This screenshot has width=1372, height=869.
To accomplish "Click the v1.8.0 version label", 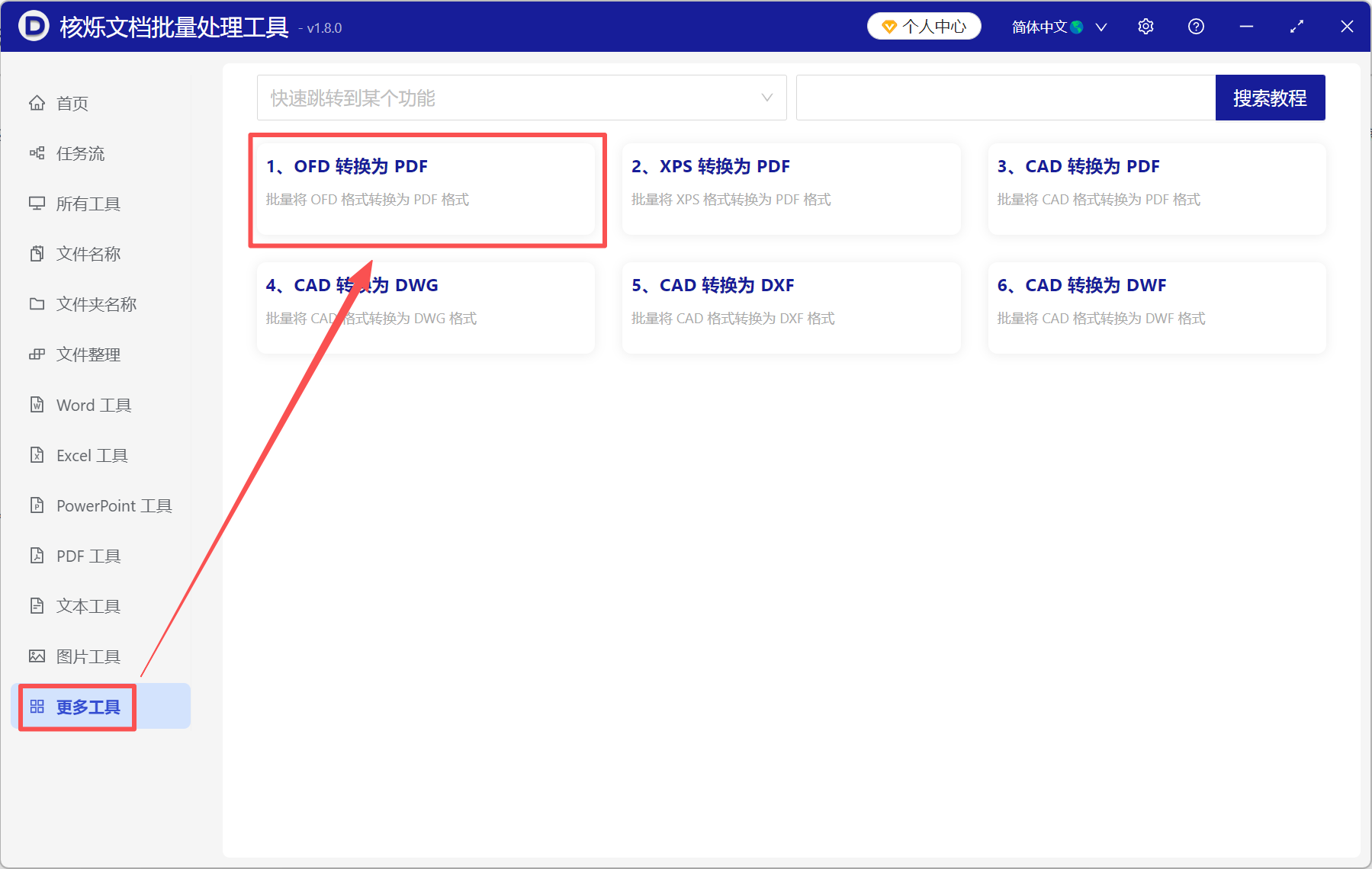I will [324, 28].
